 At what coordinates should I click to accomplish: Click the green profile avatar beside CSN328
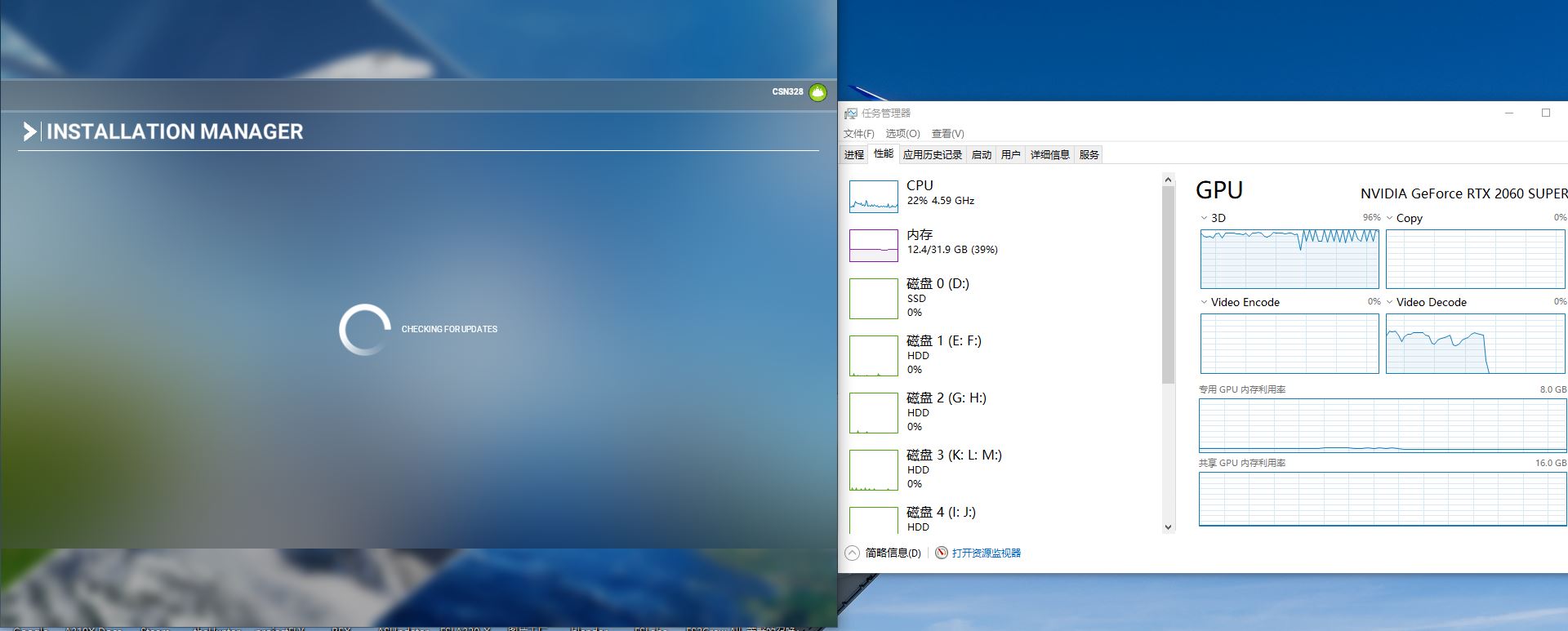click(817, 92)
